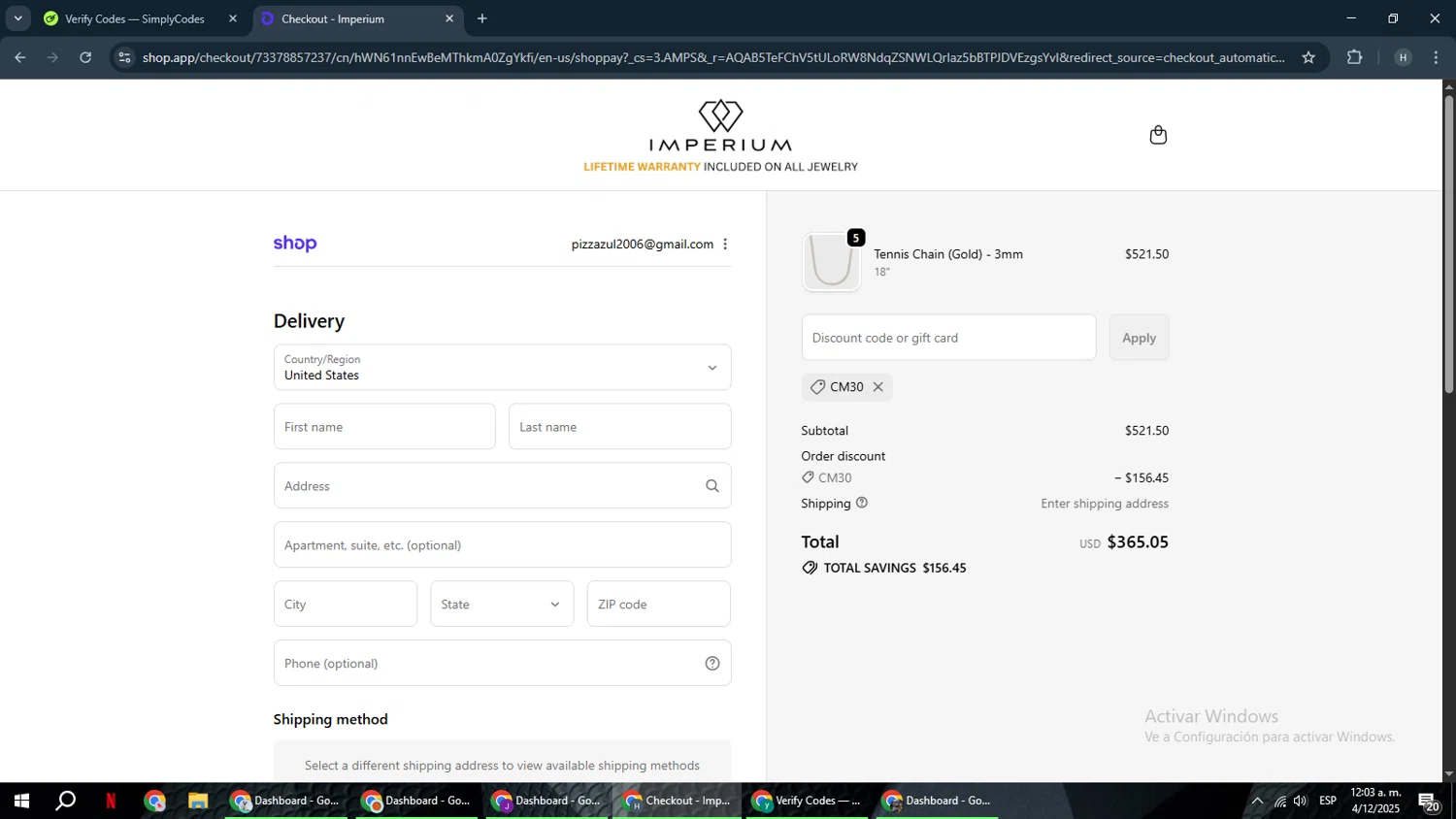Open the browser extensions puzzle icon

(x=1355, y=57)
